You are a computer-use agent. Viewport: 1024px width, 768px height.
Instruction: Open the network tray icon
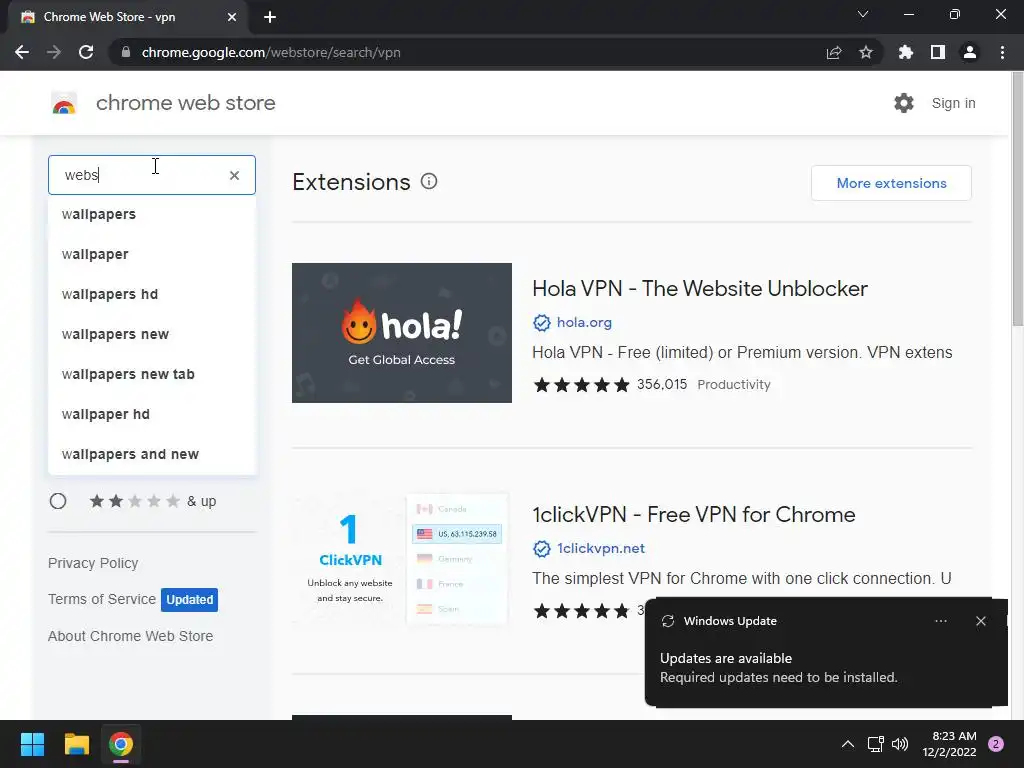click(x=874, y=744)
